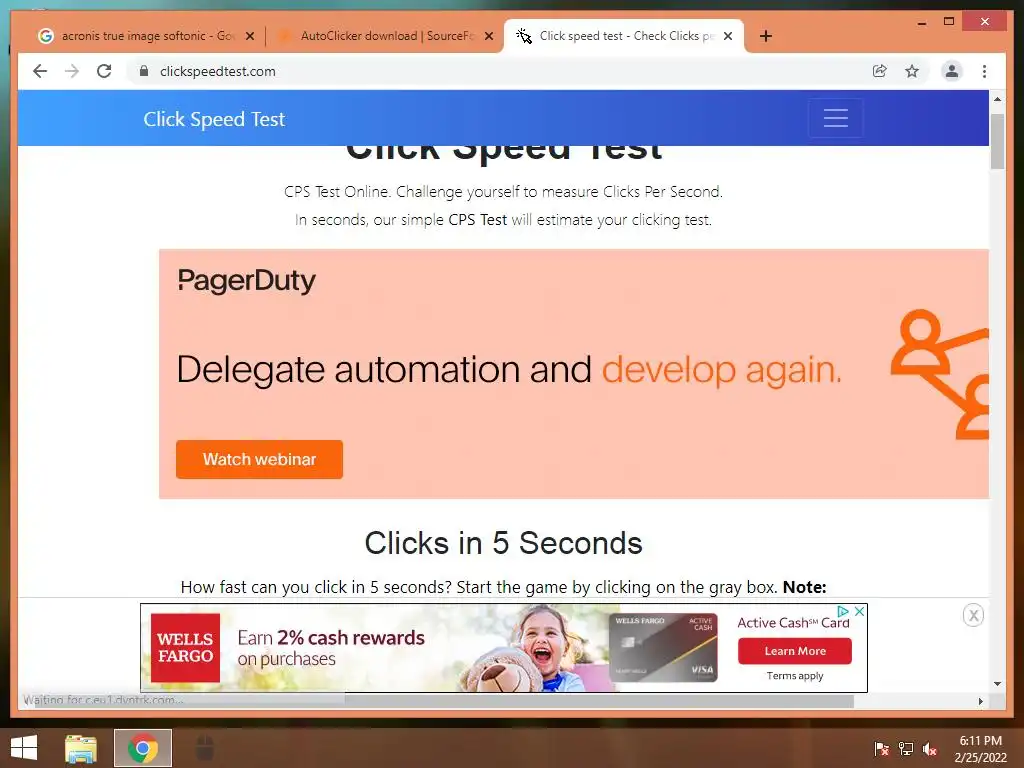
Task: Click the network tray icon
Action: 906,749
